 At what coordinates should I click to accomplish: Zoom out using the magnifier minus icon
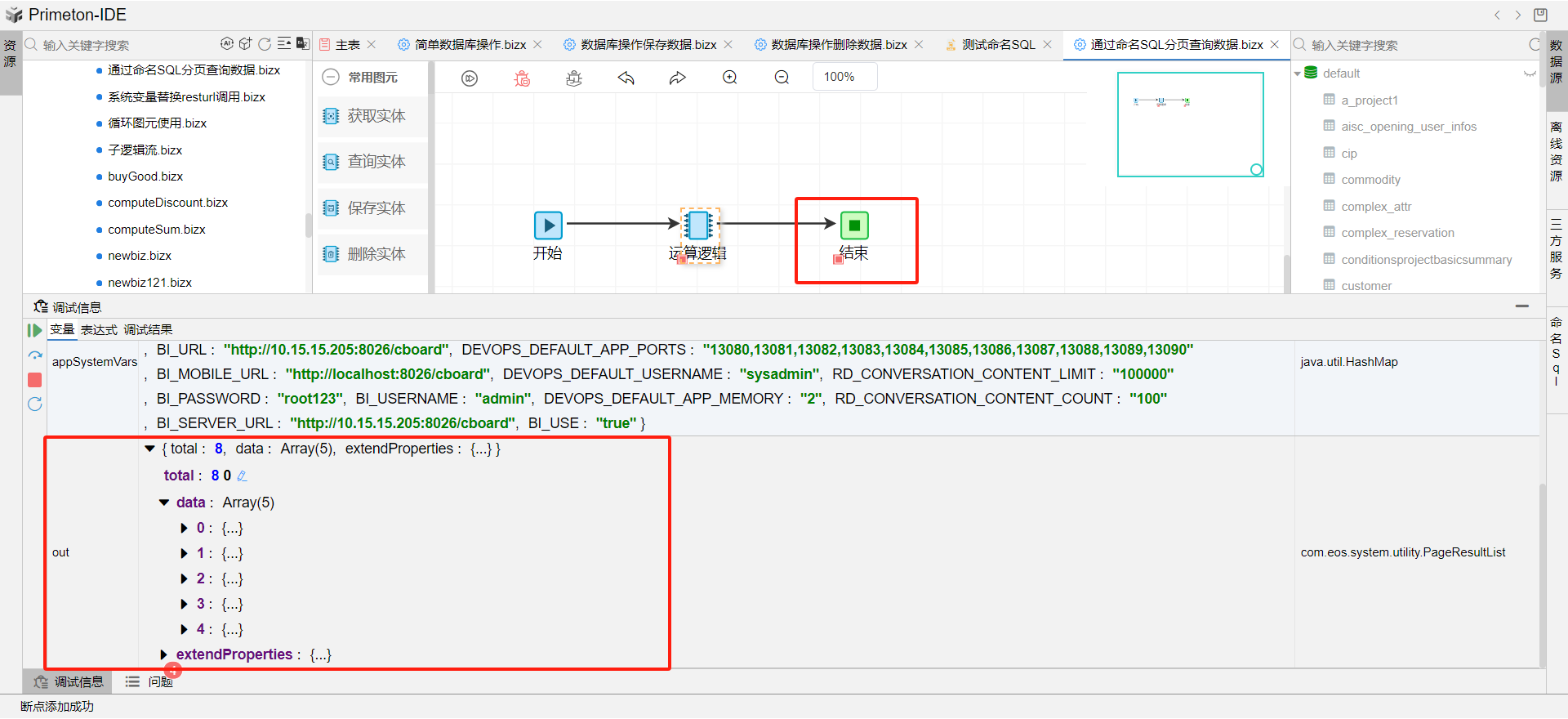(782, 78)
